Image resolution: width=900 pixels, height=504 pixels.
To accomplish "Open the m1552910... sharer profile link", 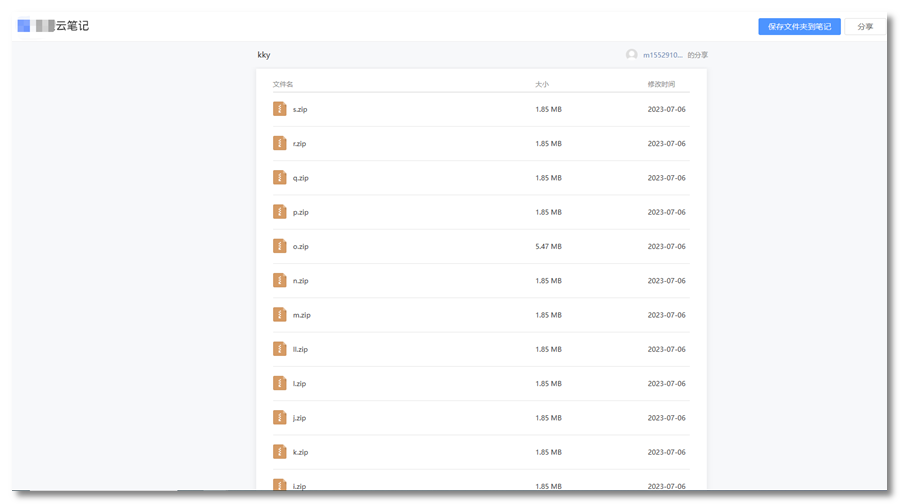I will click(x=662, y=55).
